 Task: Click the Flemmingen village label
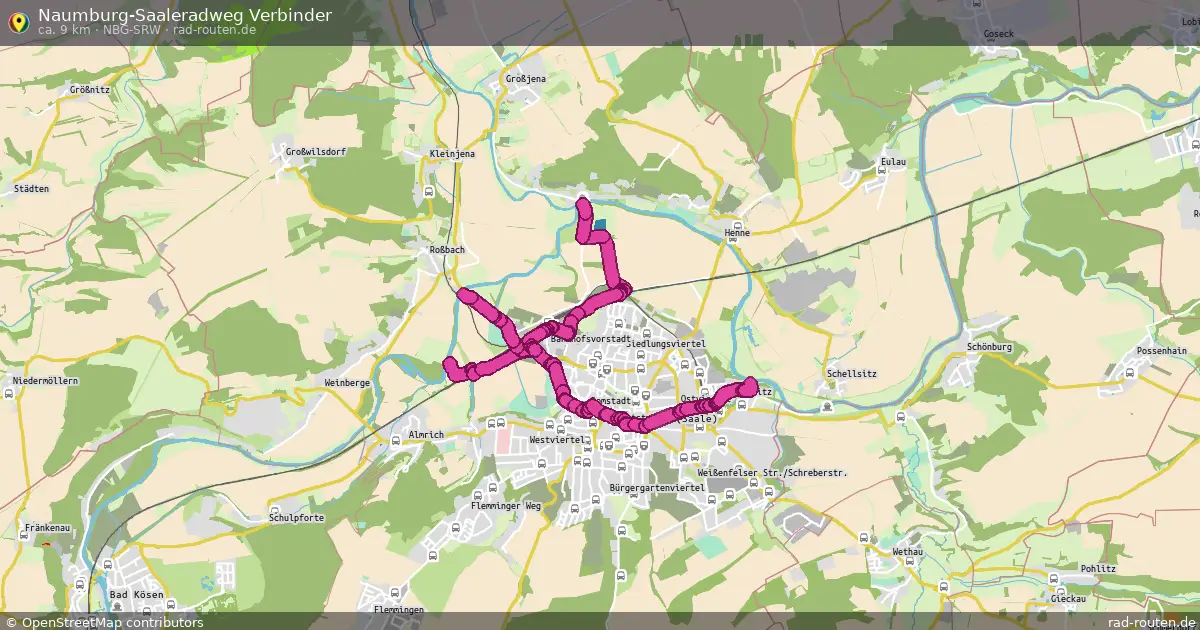point(398,609)
